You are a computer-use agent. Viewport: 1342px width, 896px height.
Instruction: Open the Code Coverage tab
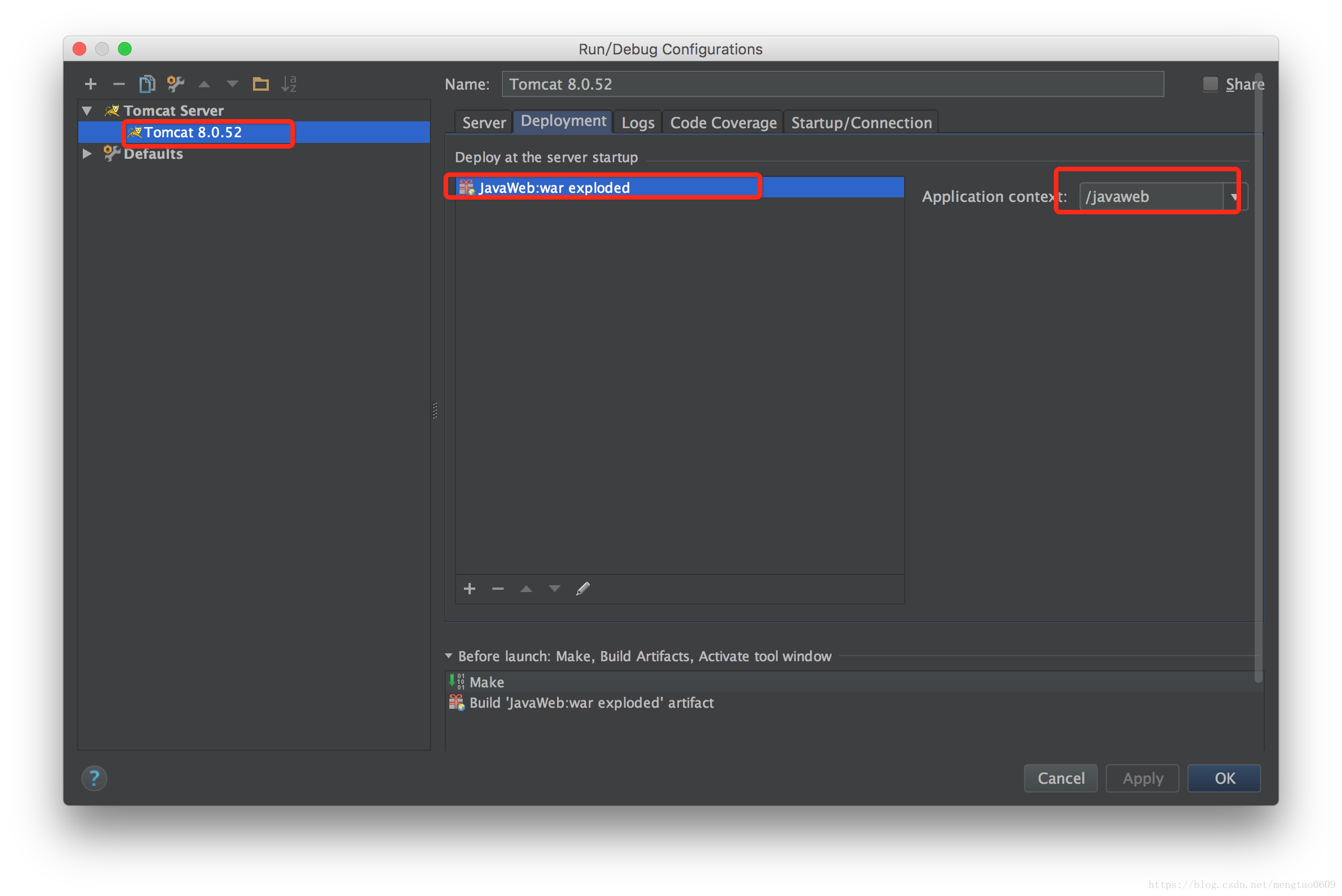(x=723, y=123)
